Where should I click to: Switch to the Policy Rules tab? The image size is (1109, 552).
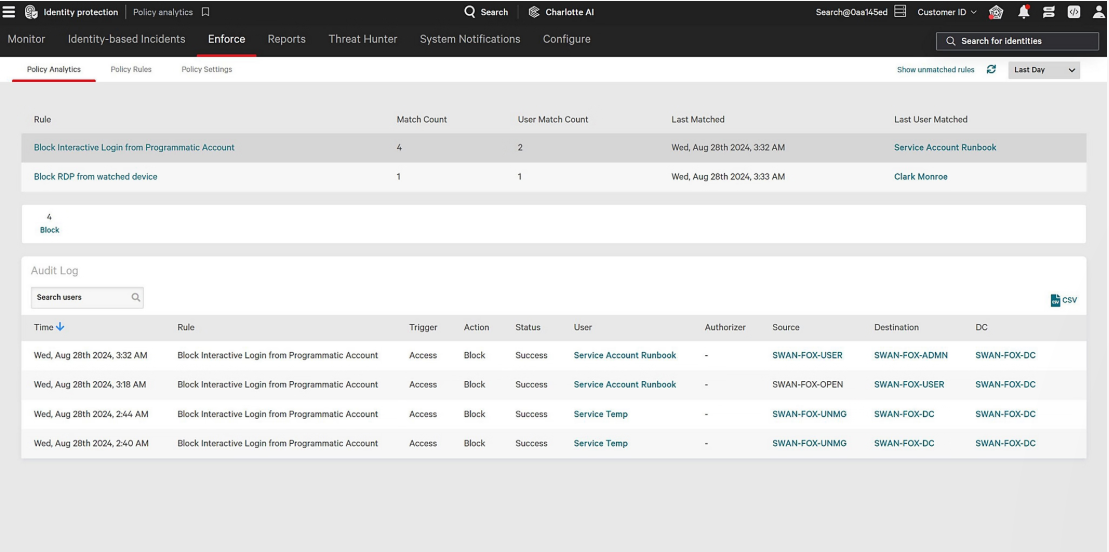[x=131, y=70]
